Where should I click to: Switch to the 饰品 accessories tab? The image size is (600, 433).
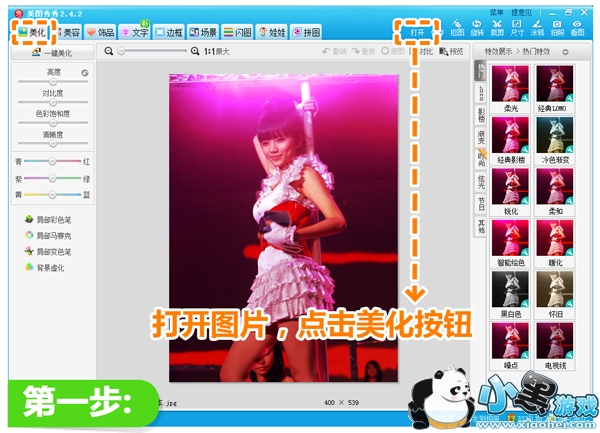pyautogui.click(x=100, y=33)
